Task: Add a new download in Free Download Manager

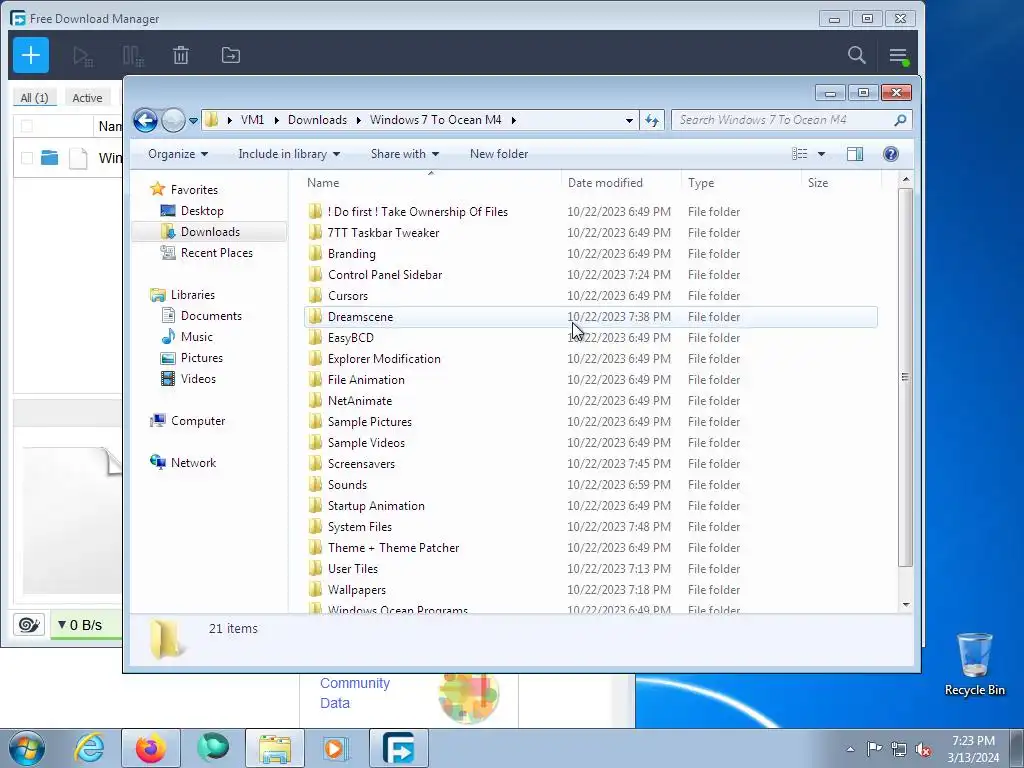Action: (31, 56)
